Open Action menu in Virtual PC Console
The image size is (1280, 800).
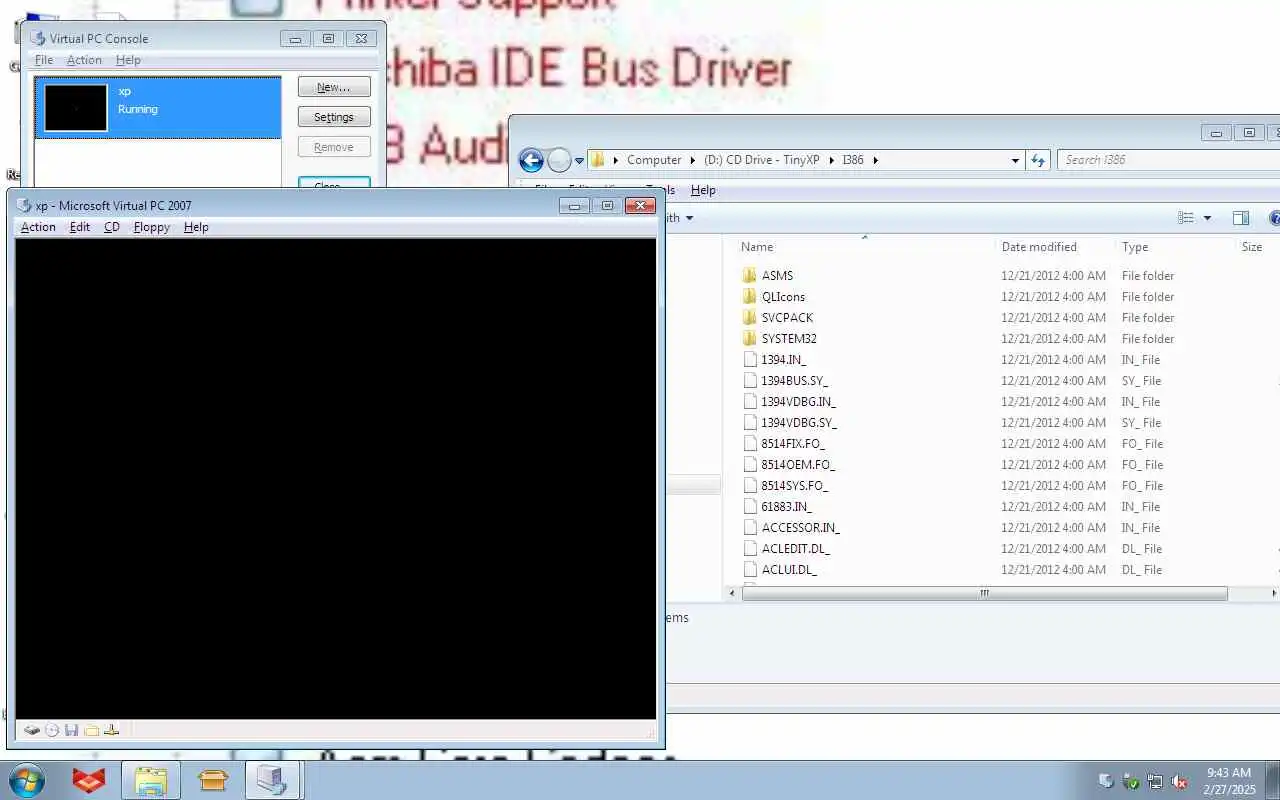point(84,60)
